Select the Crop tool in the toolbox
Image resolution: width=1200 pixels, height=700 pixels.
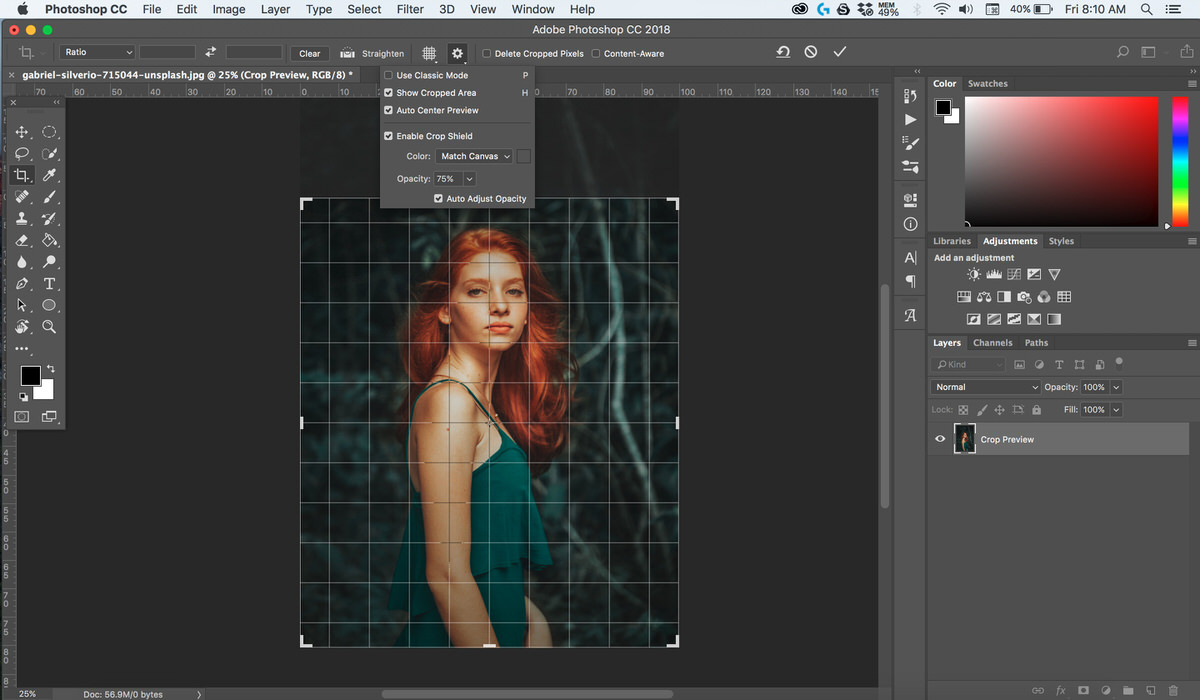[x=22, y=175]
